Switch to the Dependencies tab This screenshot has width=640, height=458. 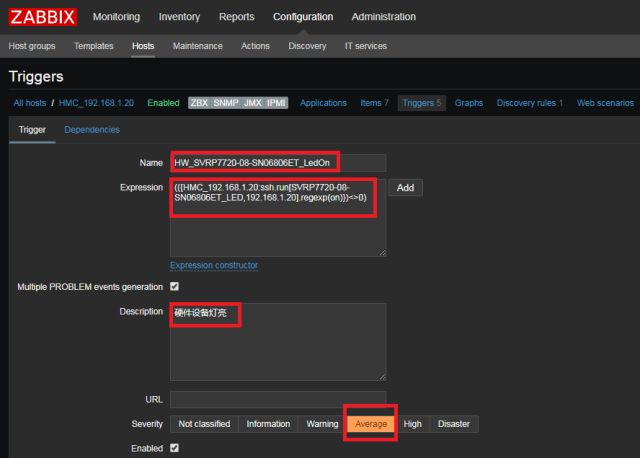point(92,130)
